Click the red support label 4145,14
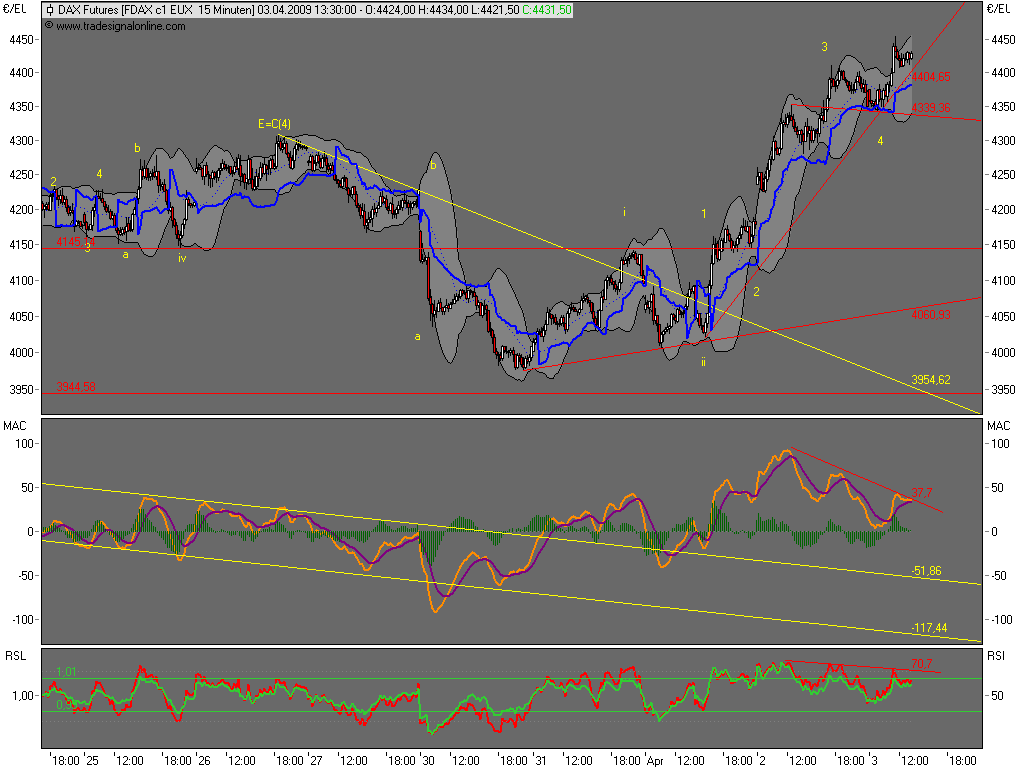Image resolution: width=1024 pixels, height=768 pixels. click(x=76, y=242)
